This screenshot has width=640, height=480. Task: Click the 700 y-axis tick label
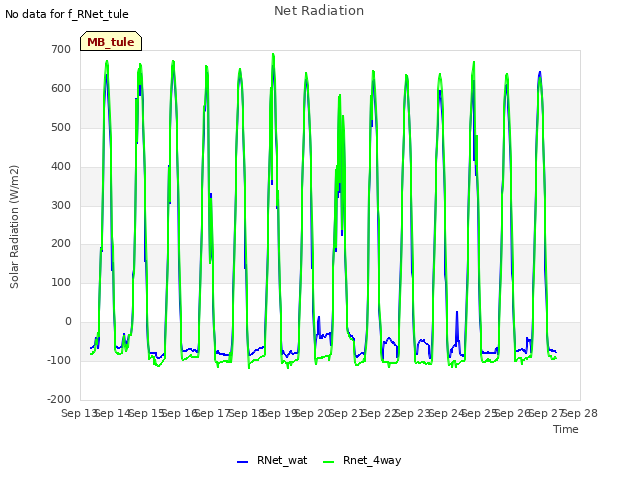[61, 49]
